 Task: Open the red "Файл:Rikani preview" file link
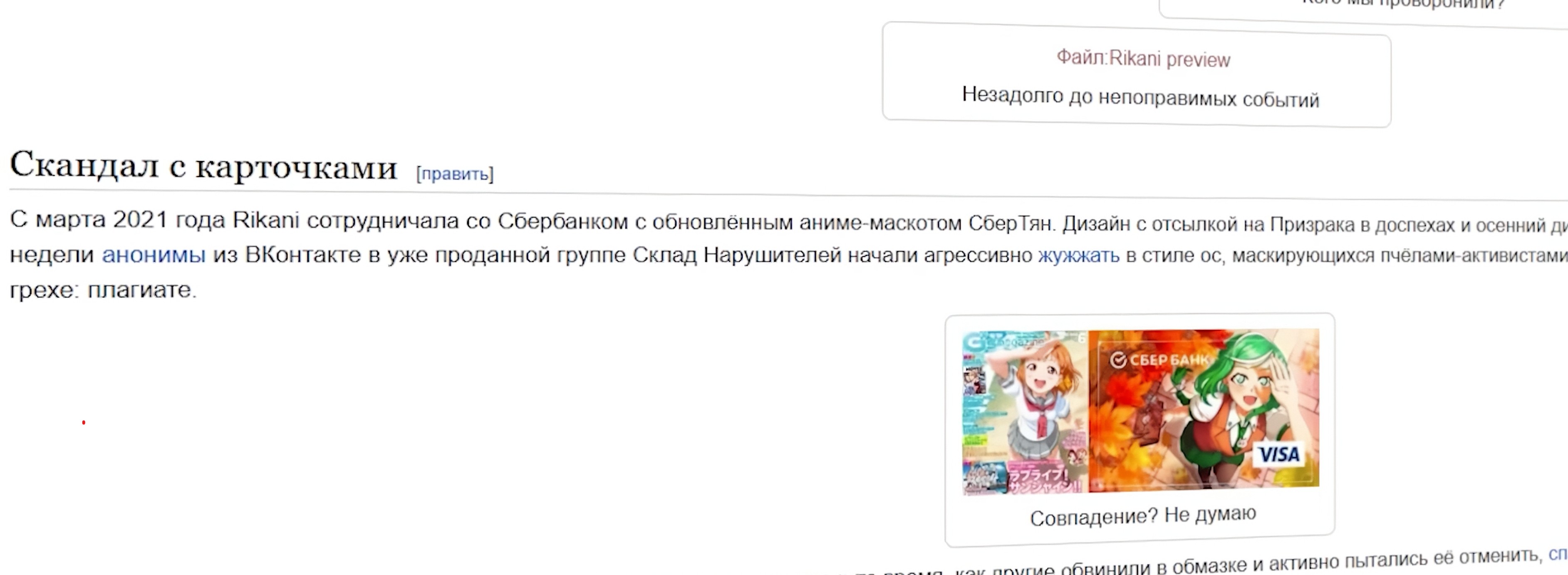pyautogui.click(x=1143, y=58)
